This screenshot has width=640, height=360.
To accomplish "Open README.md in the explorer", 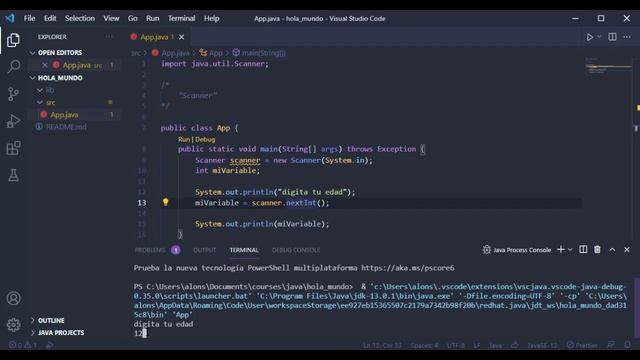I will coord(66,127).
